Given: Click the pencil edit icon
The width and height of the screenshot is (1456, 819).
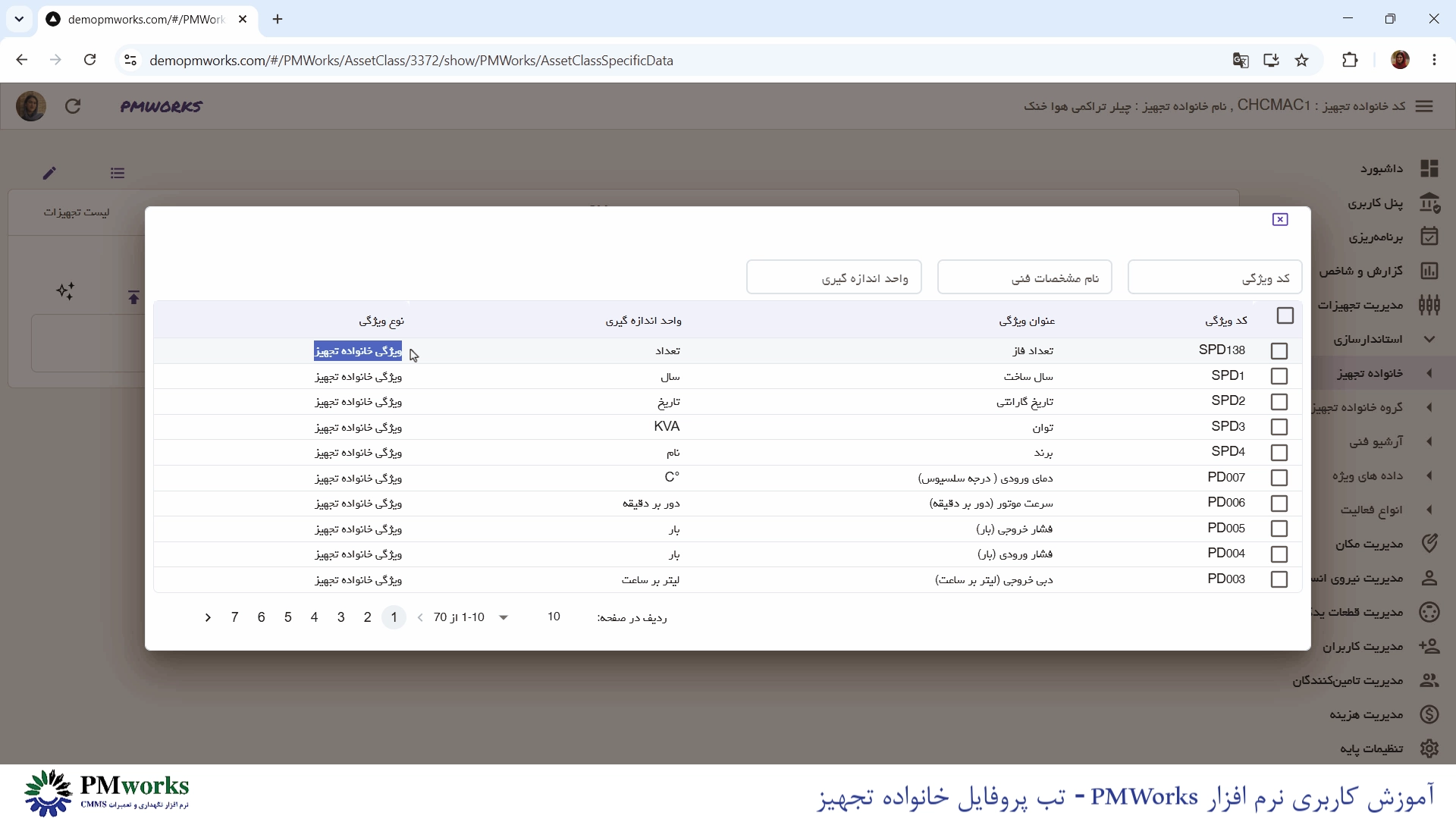Looking at the screenshot, I should pyautogui.click(x=49, y=173).
